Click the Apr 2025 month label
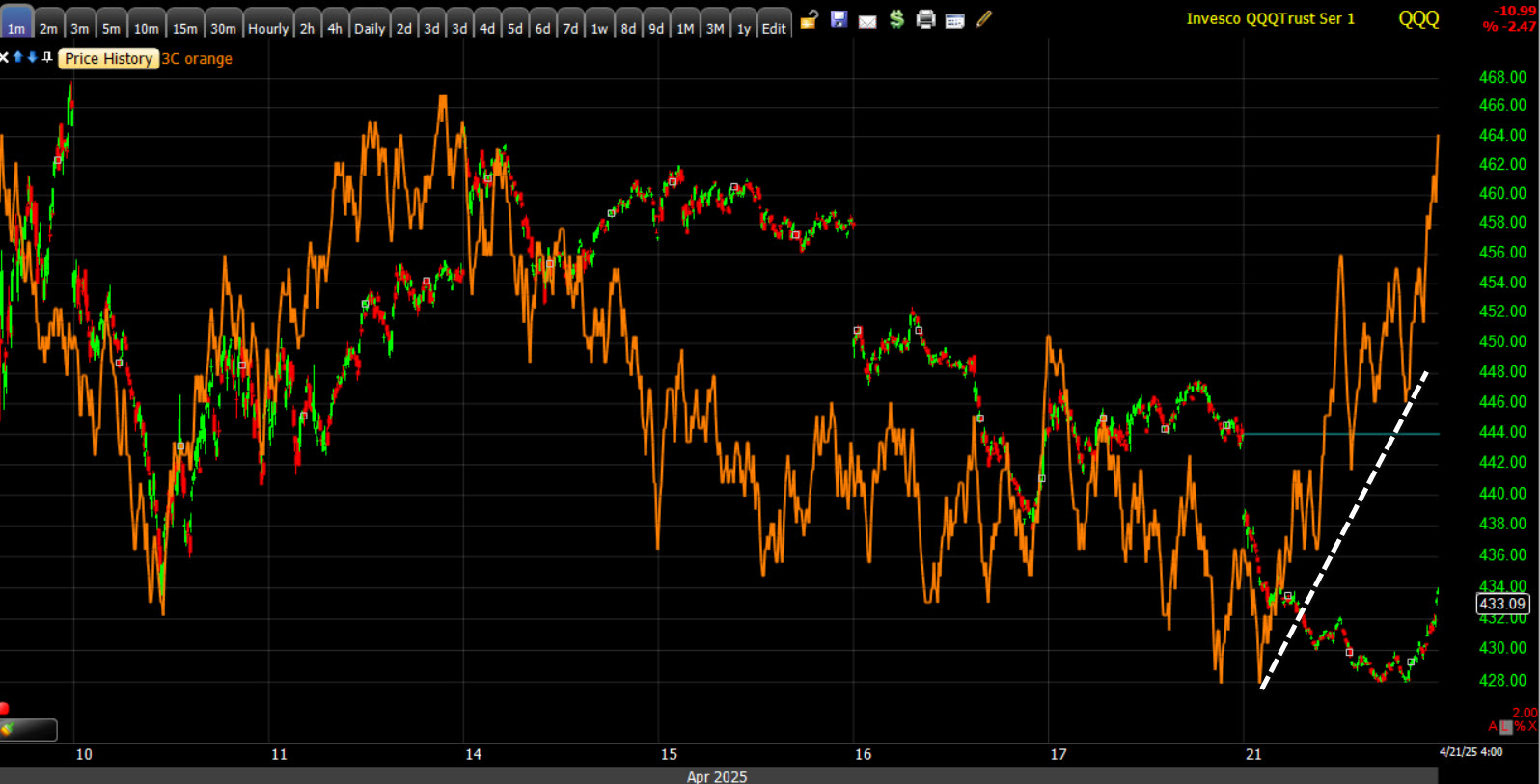The width and height of the screenshot is (1540, 784). [717, 776]
